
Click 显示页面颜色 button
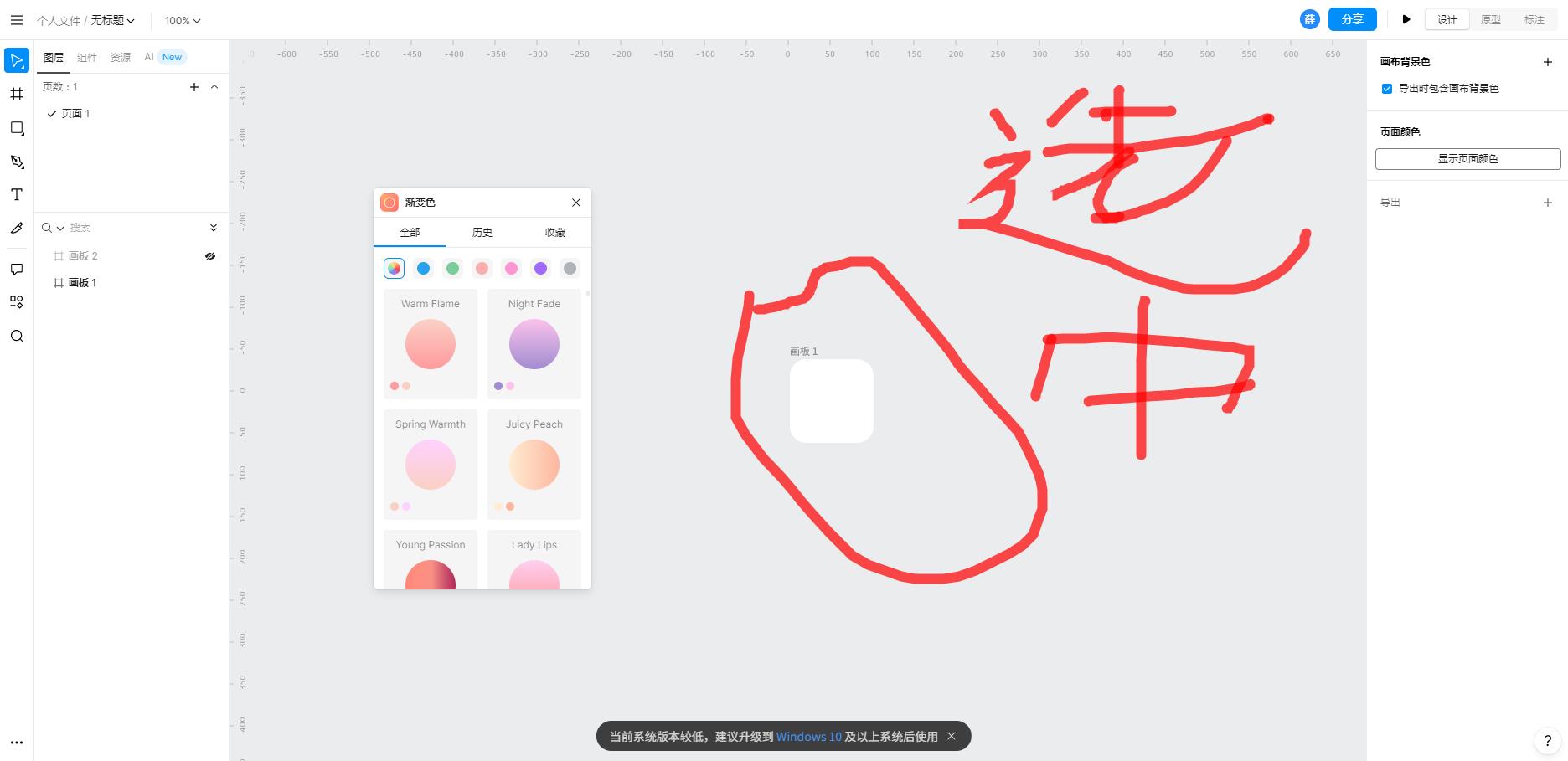[x=1467, y=159]
